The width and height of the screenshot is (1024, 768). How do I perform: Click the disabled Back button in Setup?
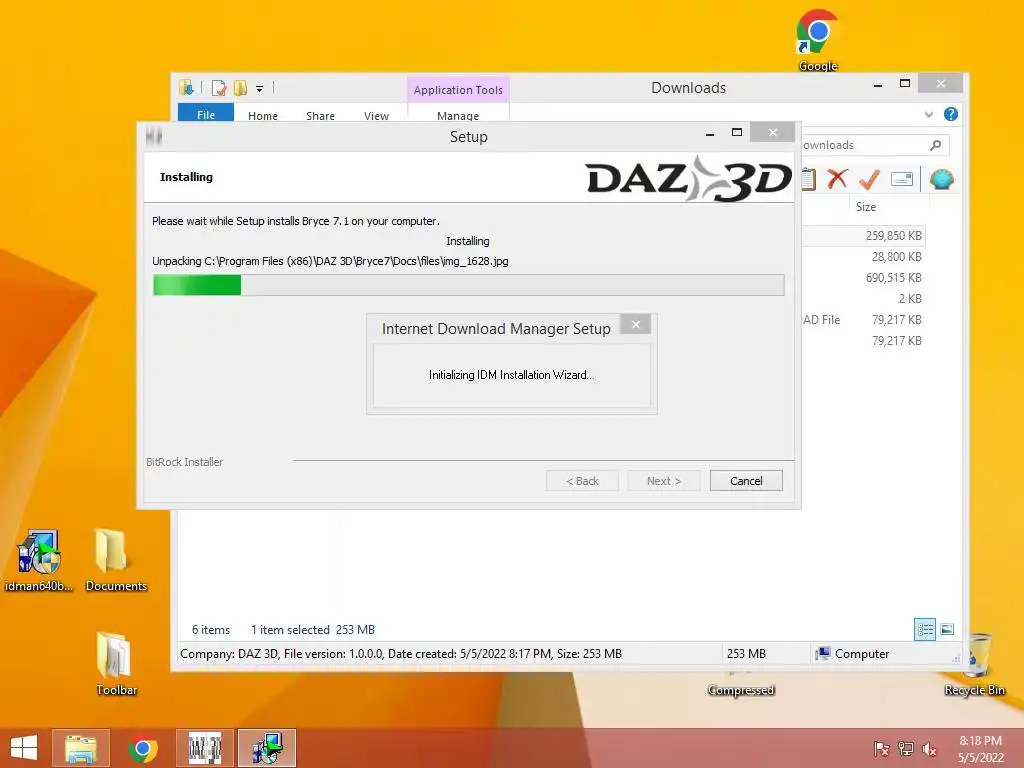pyautogui.click(x=583, y=481)
